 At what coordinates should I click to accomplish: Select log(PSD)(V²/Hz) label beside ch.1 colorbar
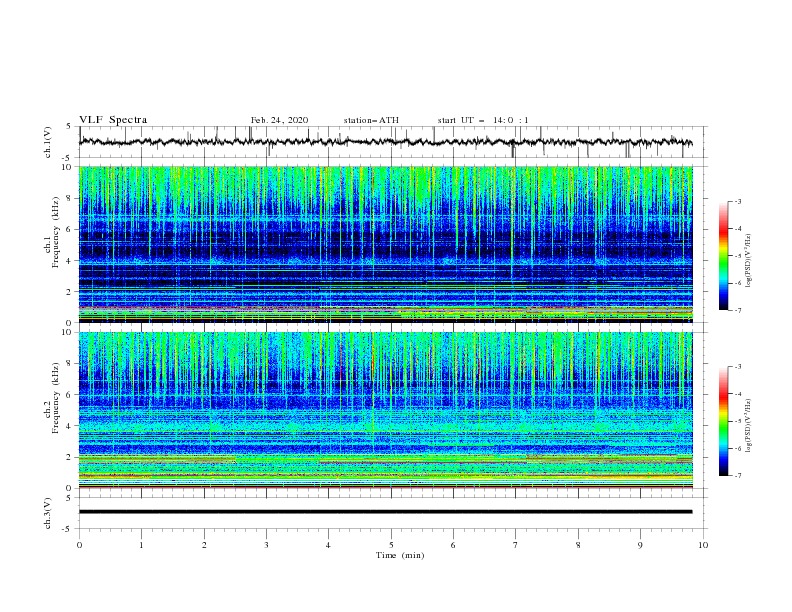[749, 261]
